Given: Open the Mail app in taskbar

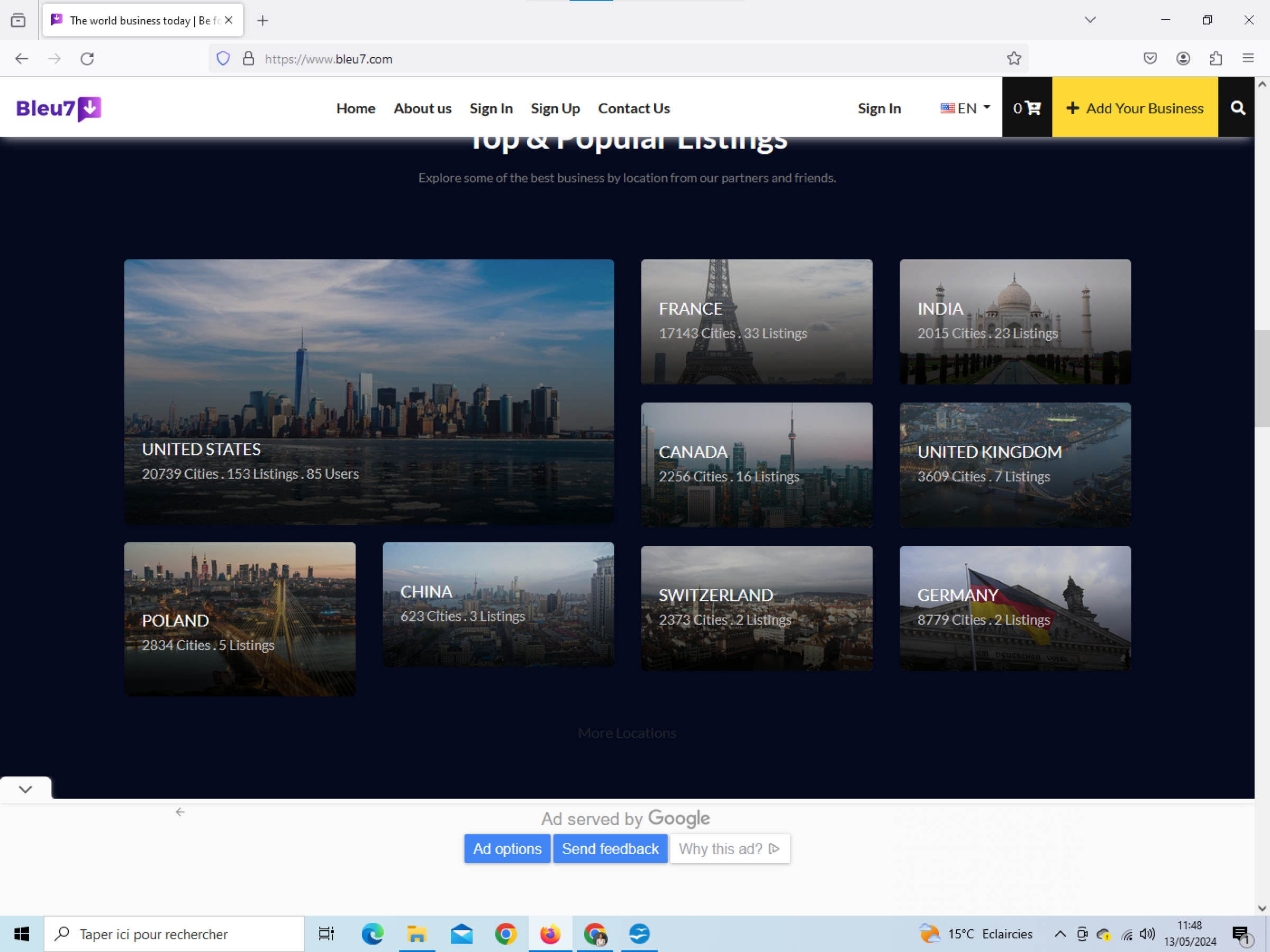Looking at the screenshot, I should pos(461,933).
